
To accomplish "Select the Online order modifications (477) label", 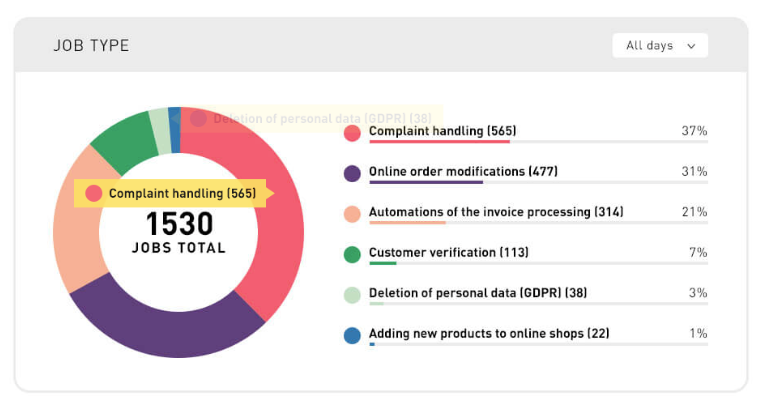I will (463, 172).
